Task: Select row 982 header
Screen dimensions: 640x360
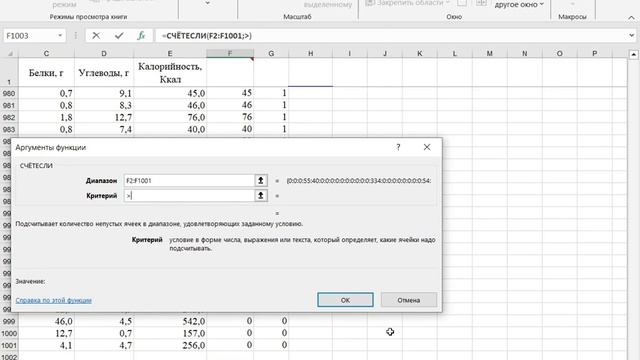Action: click(9, 118)
